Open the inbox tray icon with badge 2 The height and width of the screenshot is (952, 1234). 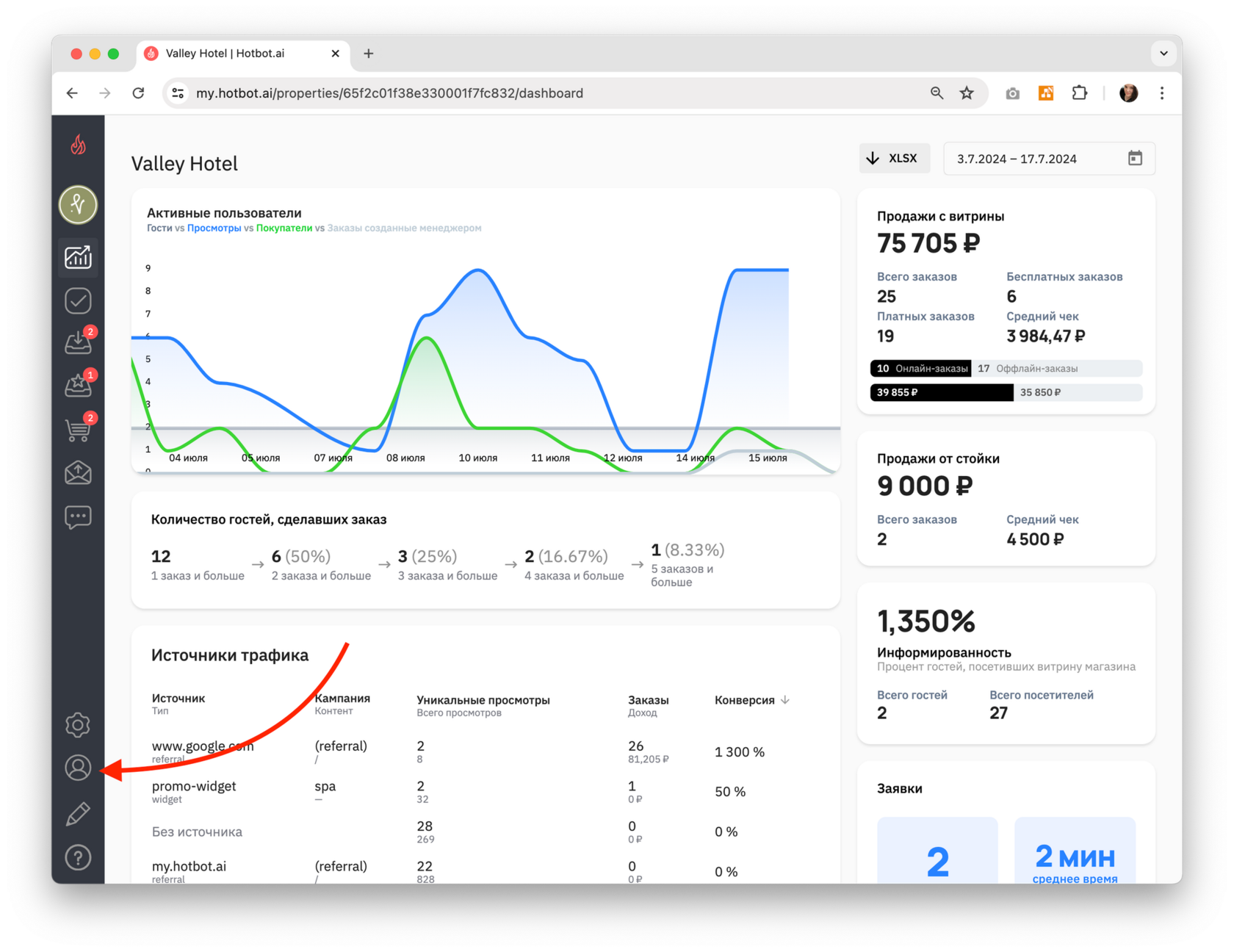79,342
